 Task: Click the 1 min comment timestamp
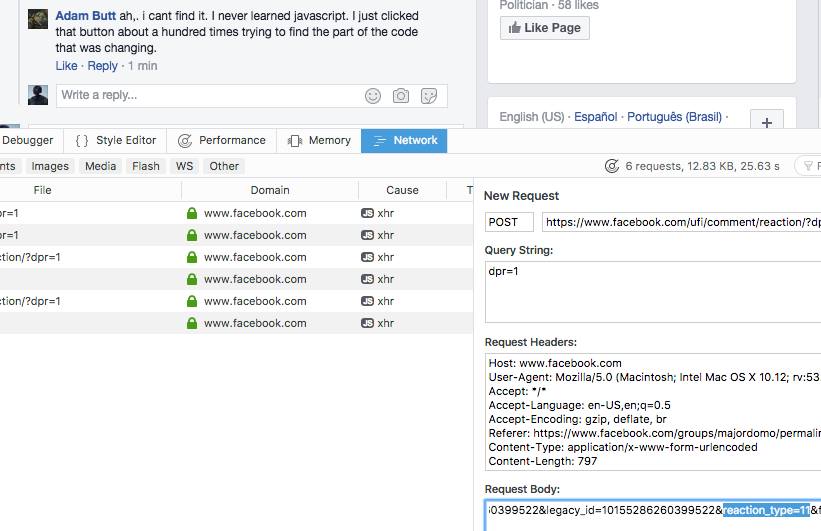click(x=142, y=66)
